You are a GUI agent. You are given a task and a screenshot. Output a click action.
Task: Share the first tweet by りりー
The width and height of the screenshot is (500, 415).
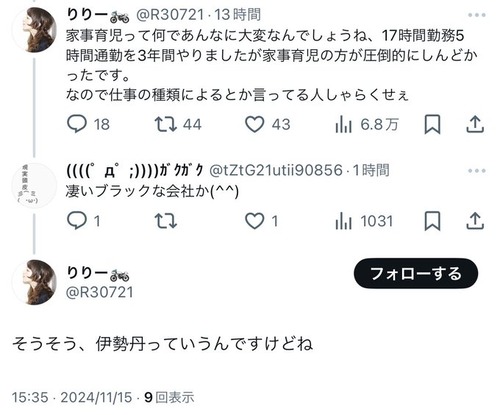click(475, 124)
